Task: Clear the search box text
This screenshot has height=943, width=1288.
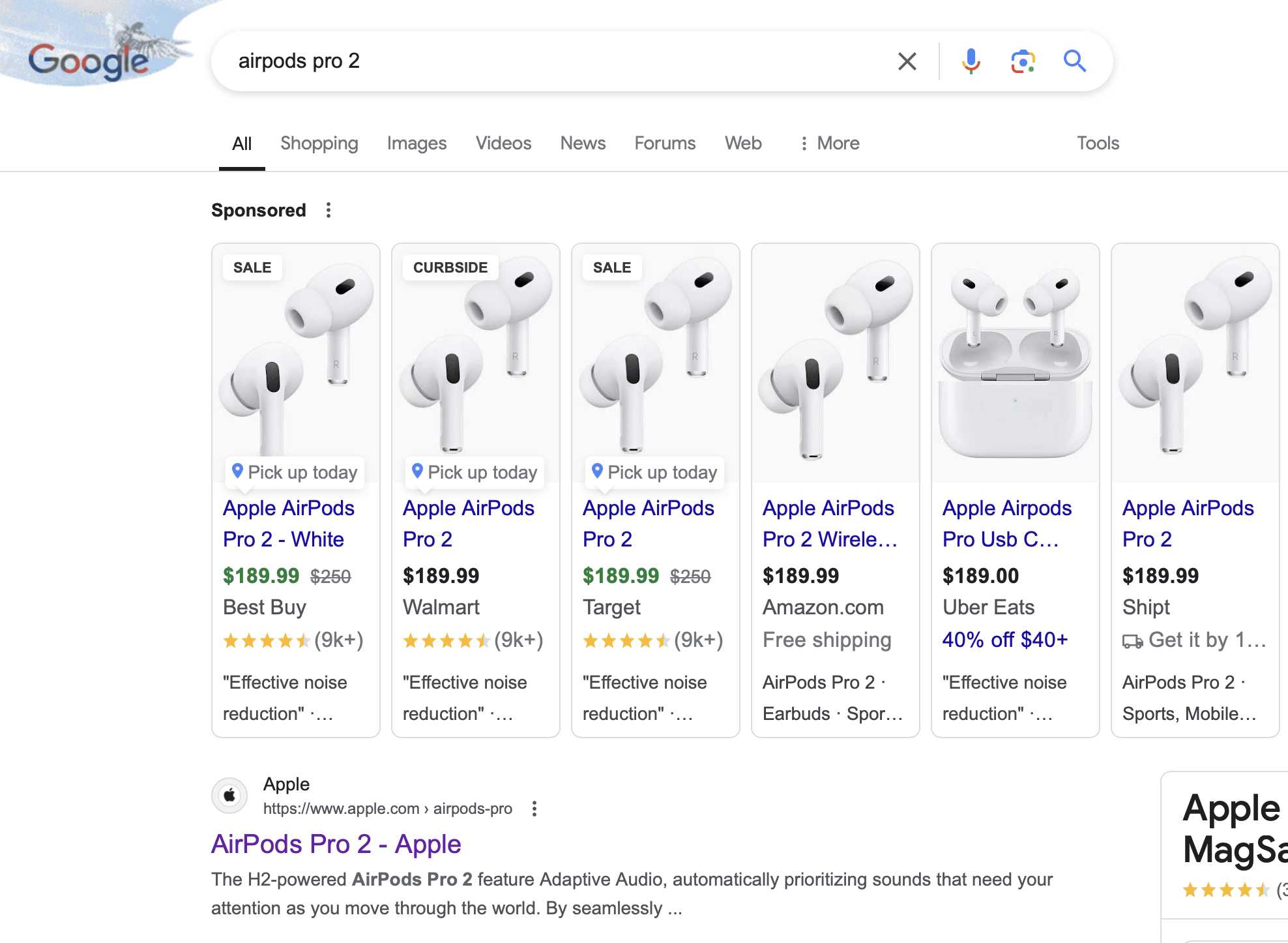Action: pyautogui.click(x=907, y=61)
